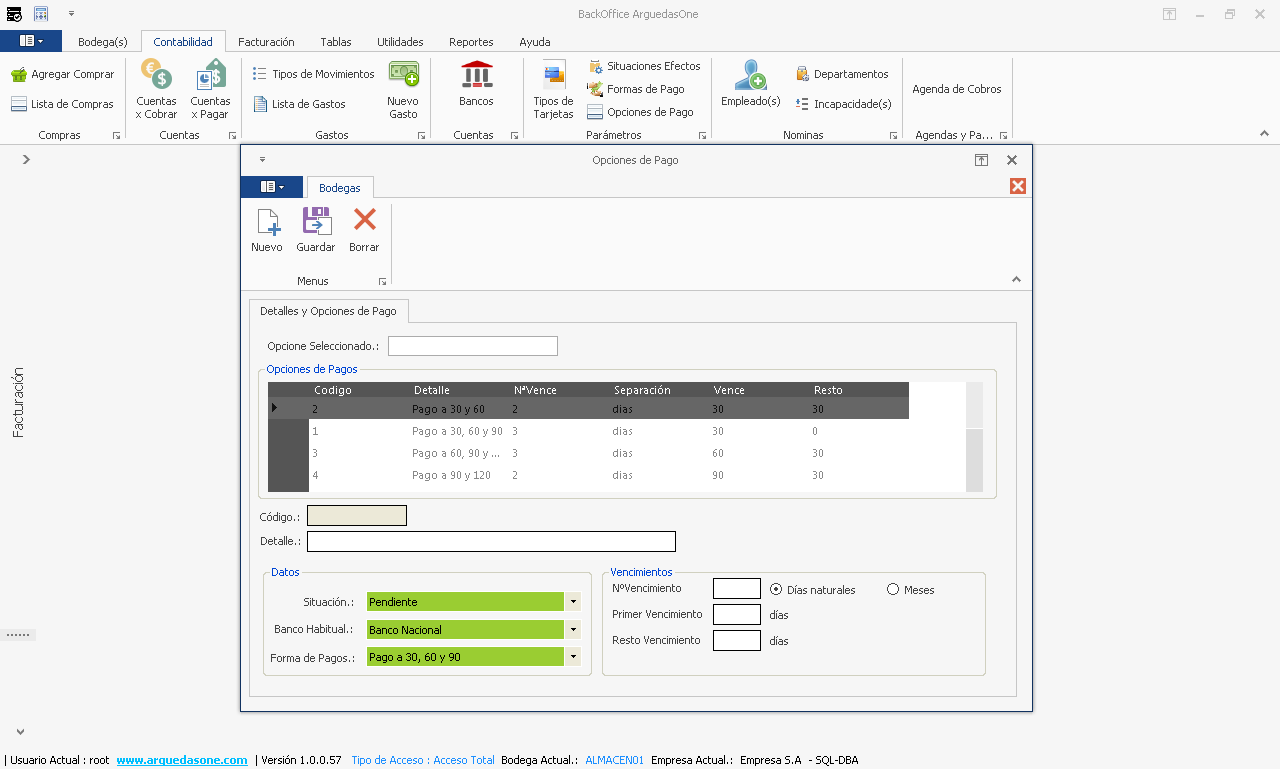This screenshot has width=1280, height=769.
Task: Click the calculator icon in the title bar
Action: (x=41, y=14)
